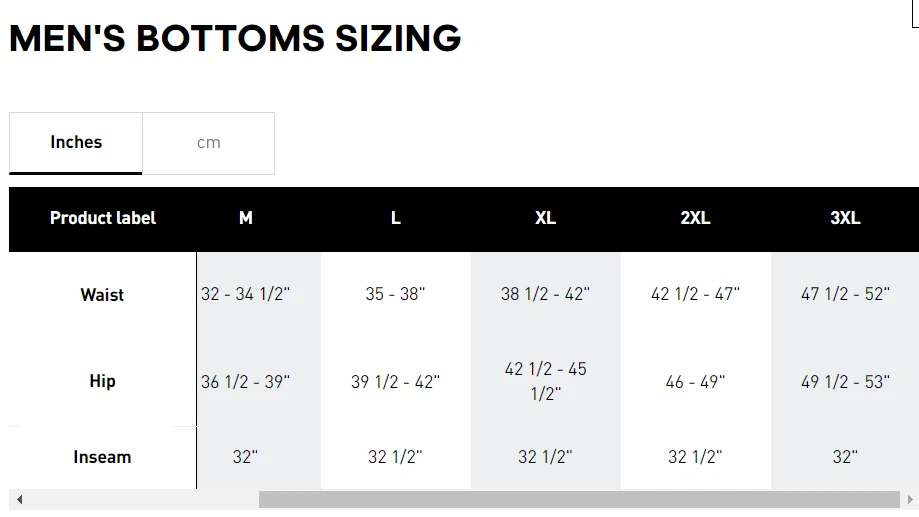Screen dimensions: 919x517
Task: Click the Hip row label
Action: [102, 381]
